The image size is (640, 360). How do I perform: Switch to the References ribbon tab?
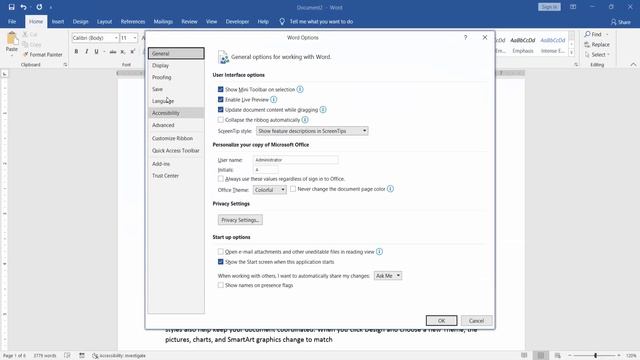(133, 22)
